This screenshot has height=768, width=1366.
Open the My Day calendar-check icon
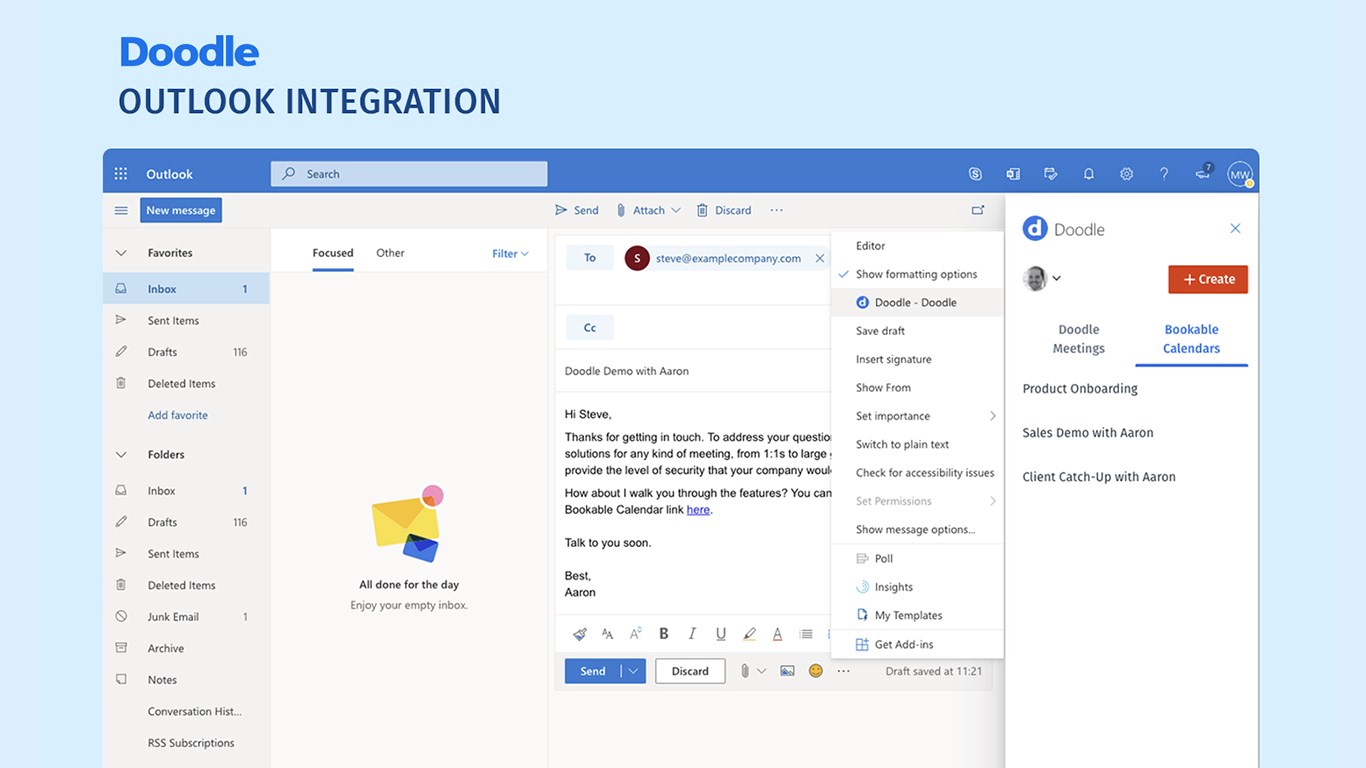tap(1050, 174)
